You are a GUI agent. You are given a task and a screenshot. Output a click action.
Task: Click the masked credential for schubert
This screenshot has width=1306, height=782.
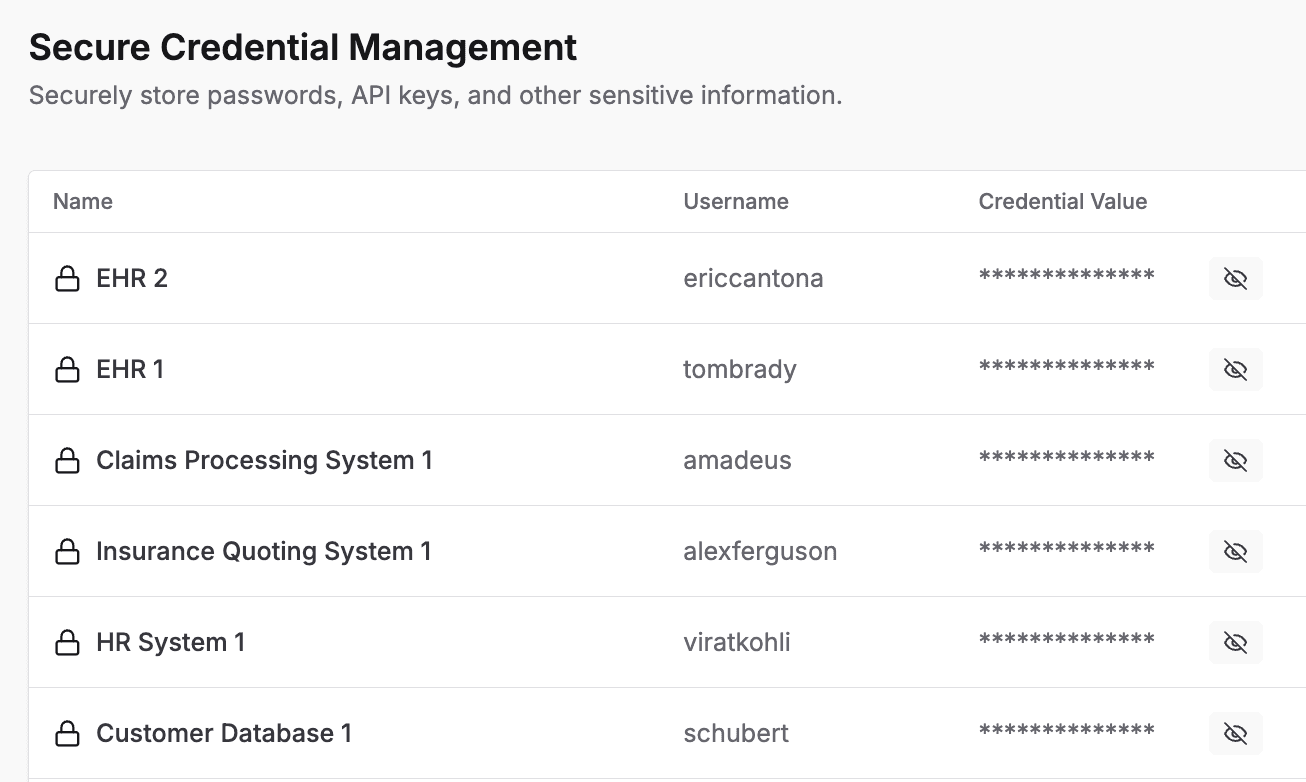click(x=1066, y=732)
